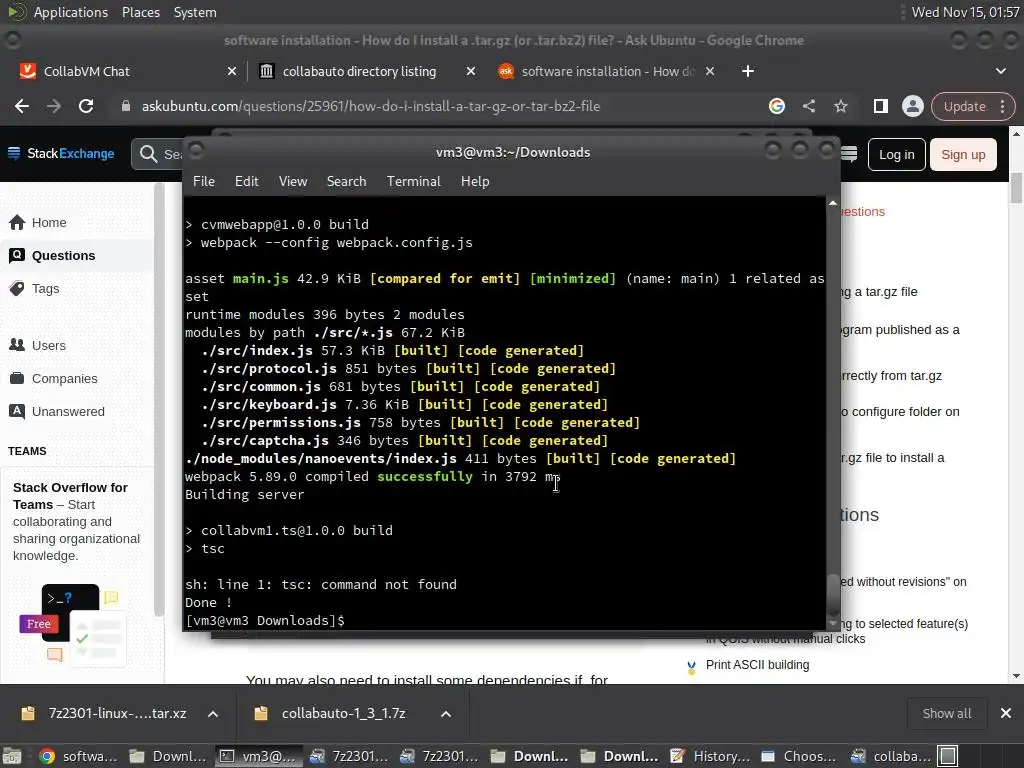
Task: Click the Show desktop icon in taskbar
Action: [12, 756]
